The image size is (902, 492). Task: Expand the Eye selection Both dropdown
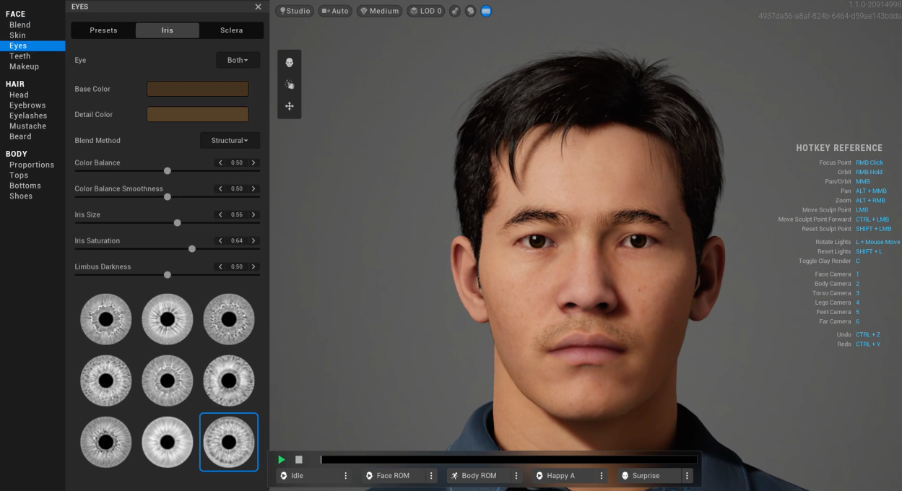(x=238, y=60)
